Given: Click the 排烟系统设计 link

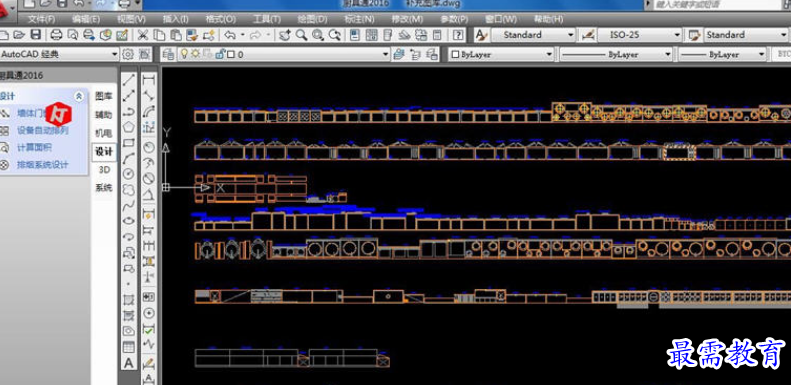Looking at the screenshot, I should [43, 165].
